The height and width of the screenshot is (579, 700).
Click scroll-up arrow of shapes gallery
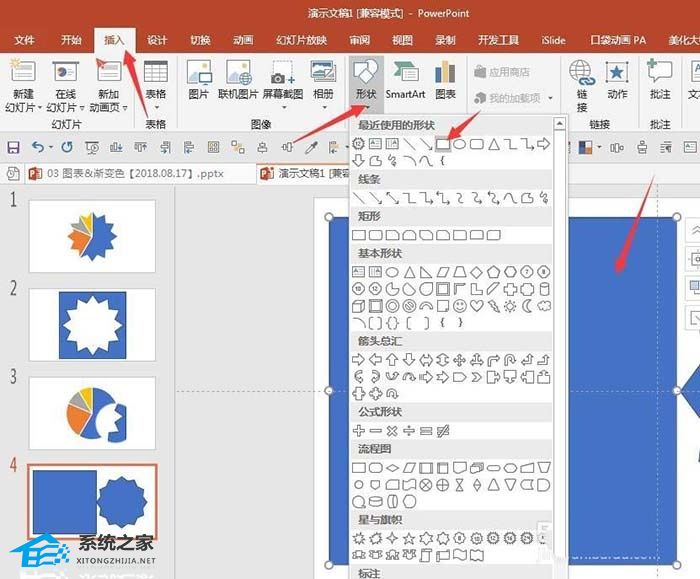[560, 123]
